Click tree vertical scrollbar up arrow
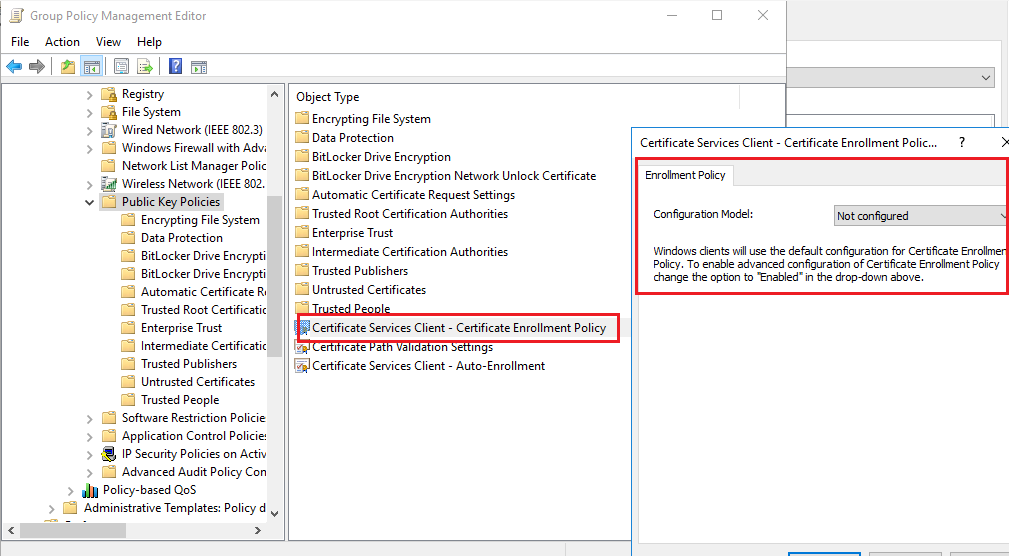 (x=275, y=94)
